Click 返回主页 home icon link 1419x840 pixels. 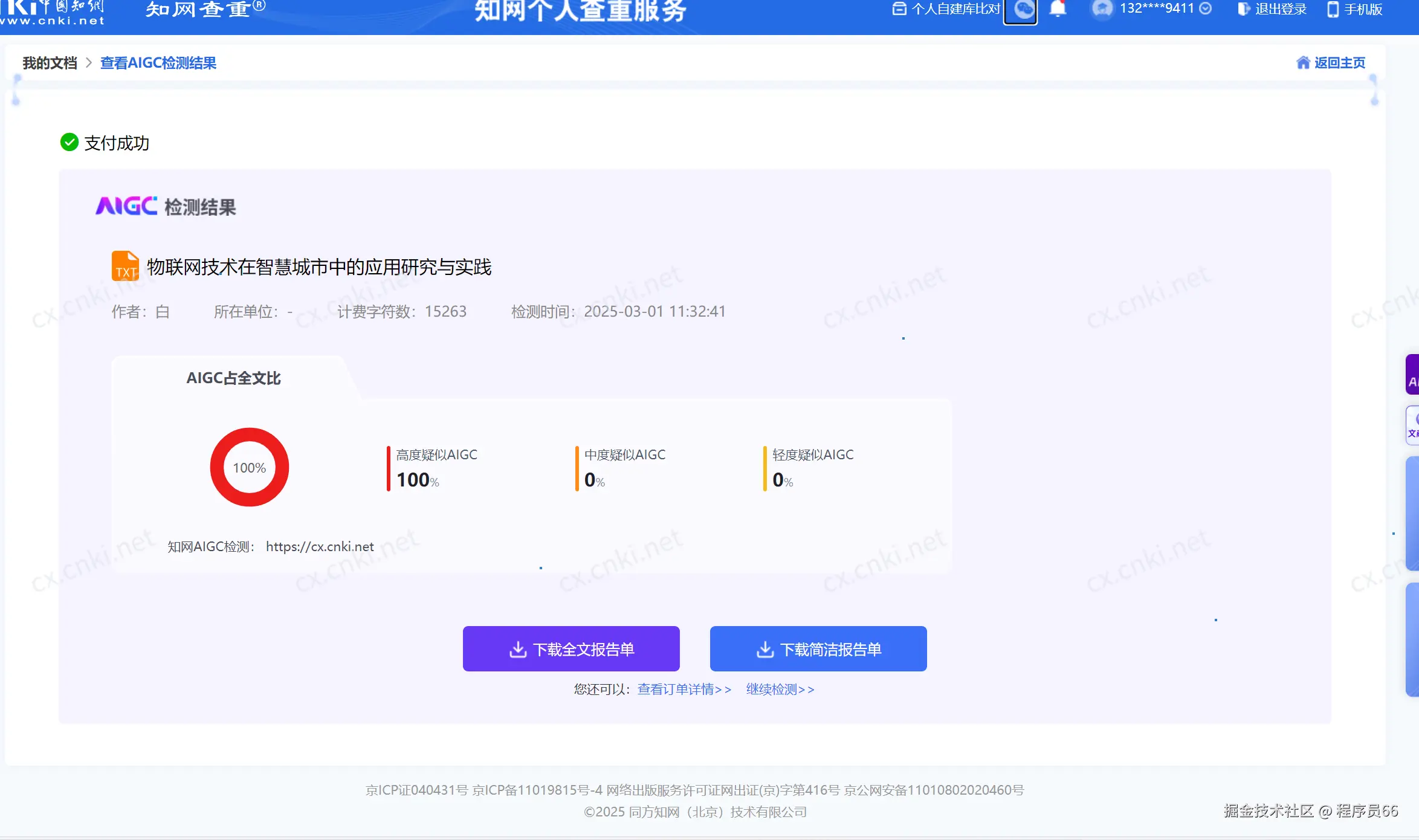(1331, 63)
